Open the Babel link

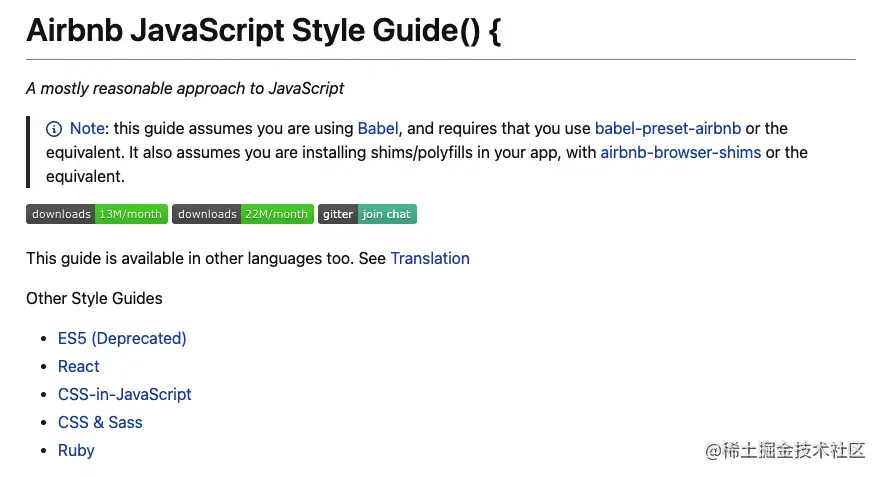[x=378, y=128]
